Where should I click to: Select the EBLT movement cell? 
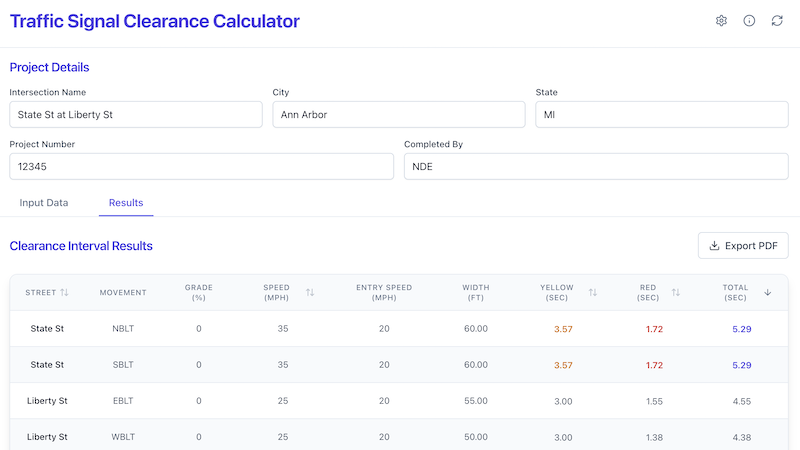click(123, 401)
